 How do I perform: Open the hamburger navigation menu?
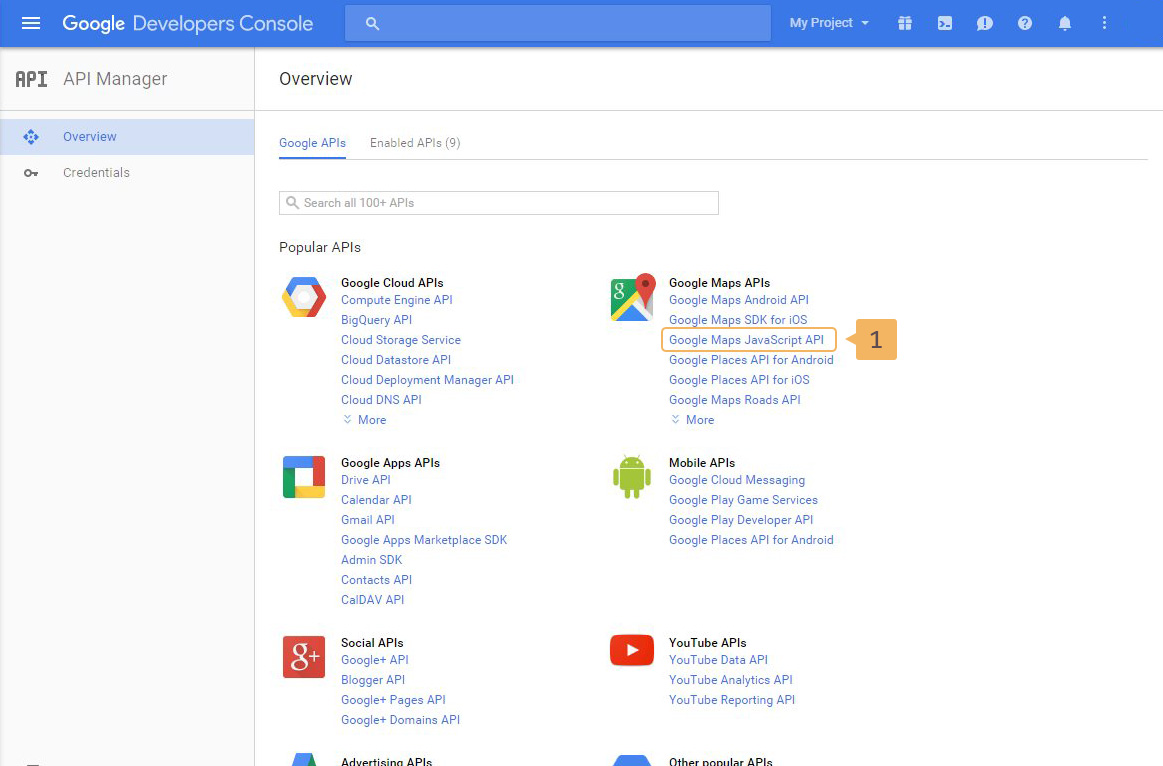click(x=31, y=23)
